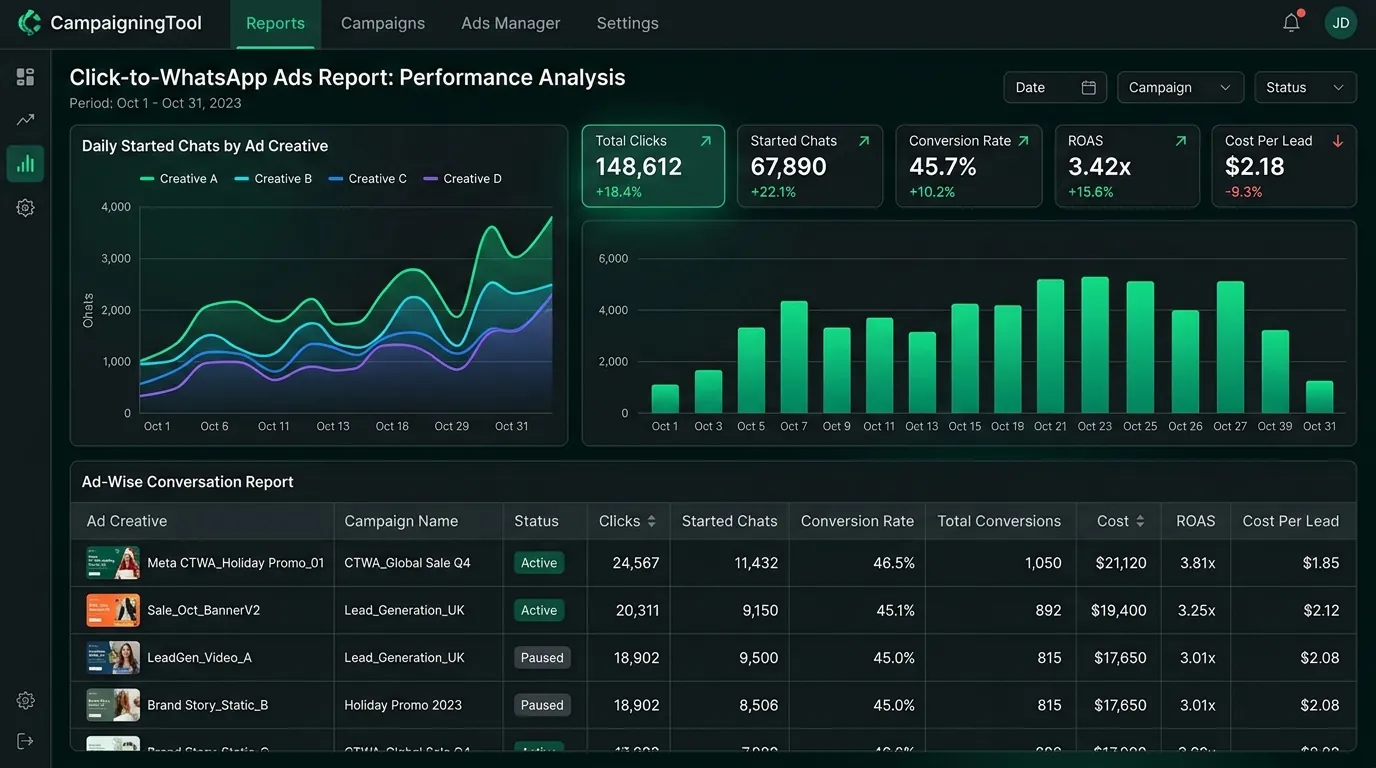Sort the table by Cost column
The width and height of the screenshot is (1376, 768).
pos(1140,521)
